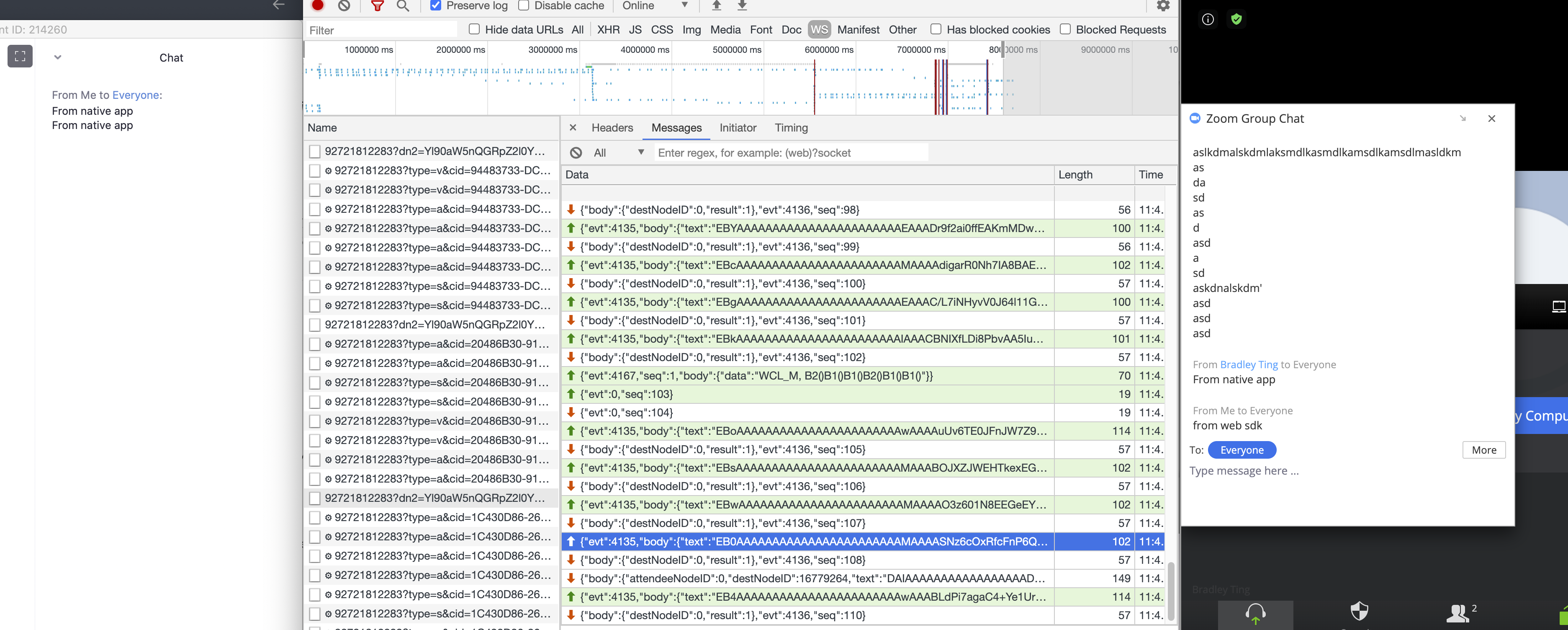The height and width of the screenshot is (630, 1568).
Task: Open network settings gear icon
Action: (1163, 5)
